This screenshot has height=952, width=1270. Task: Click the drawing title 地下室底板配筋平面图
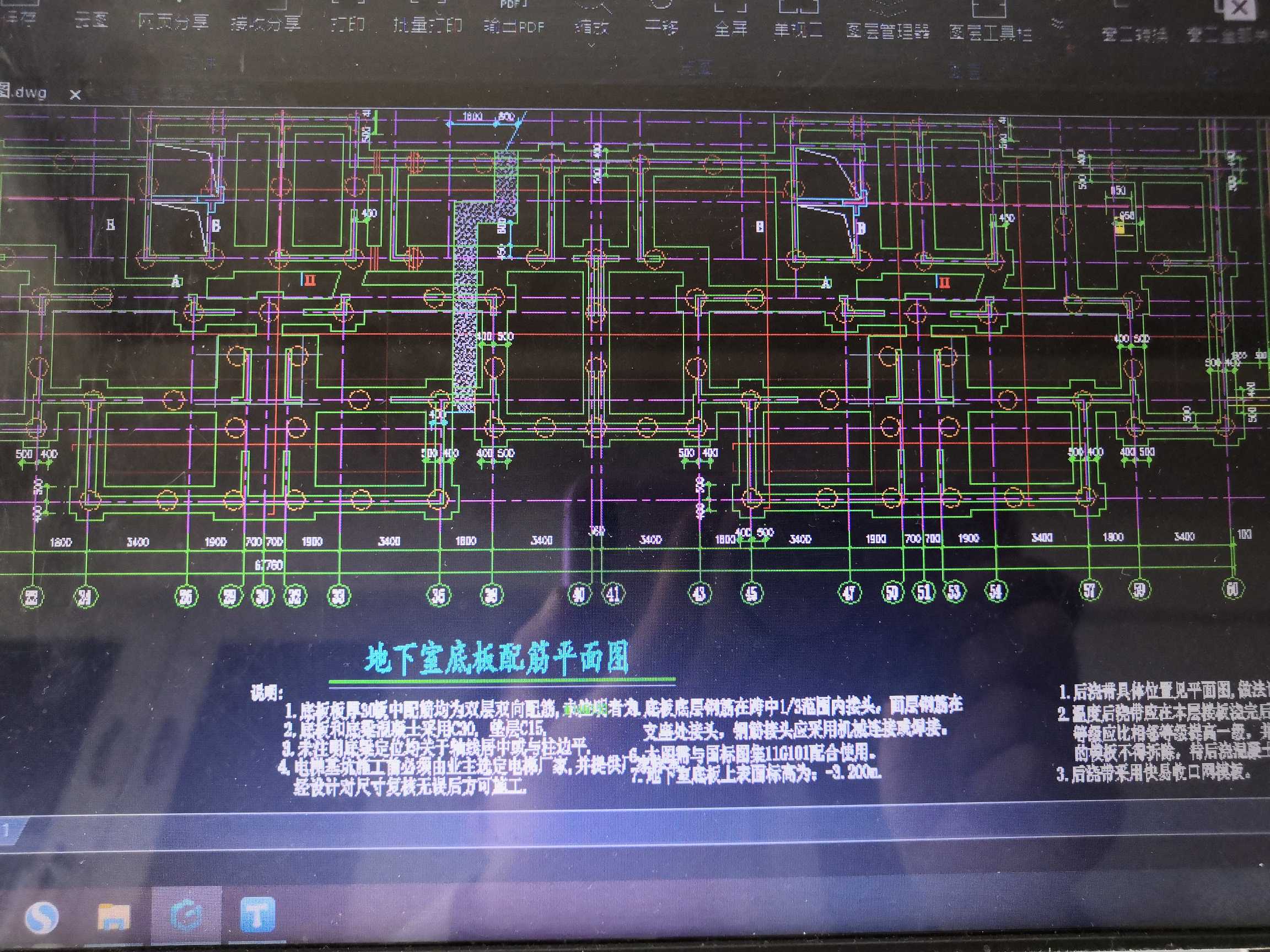point(497,658)
